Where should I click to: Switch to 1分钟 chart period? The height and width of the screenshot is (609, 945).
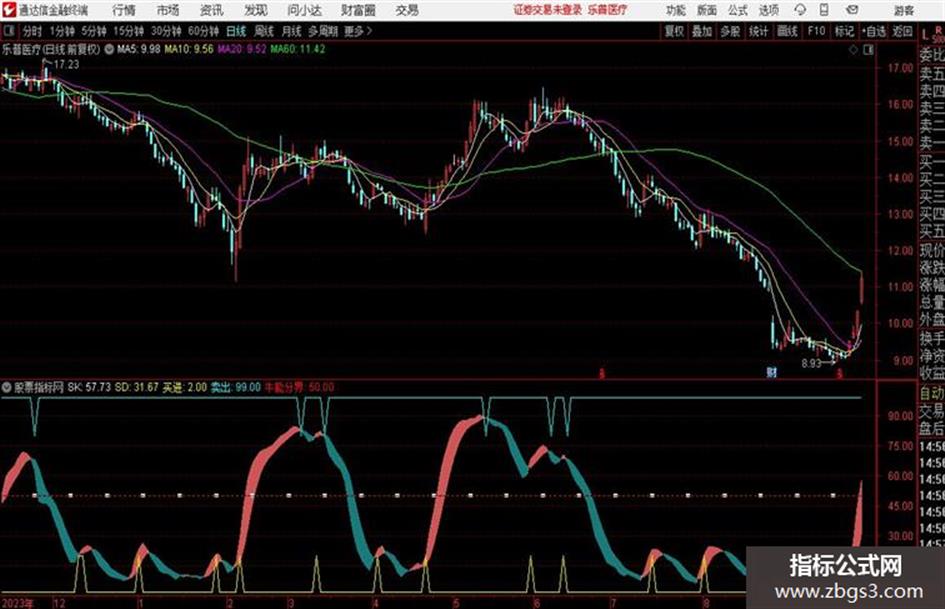[x=62, y=31]
